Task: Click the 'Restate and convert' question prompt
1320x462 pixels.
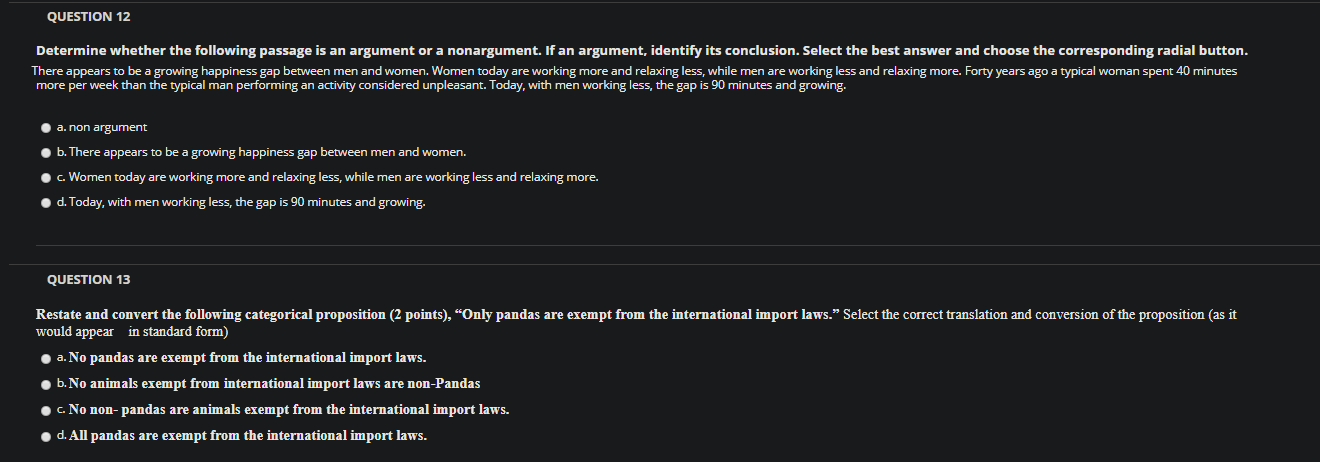Action: click(x=636, y=322)
